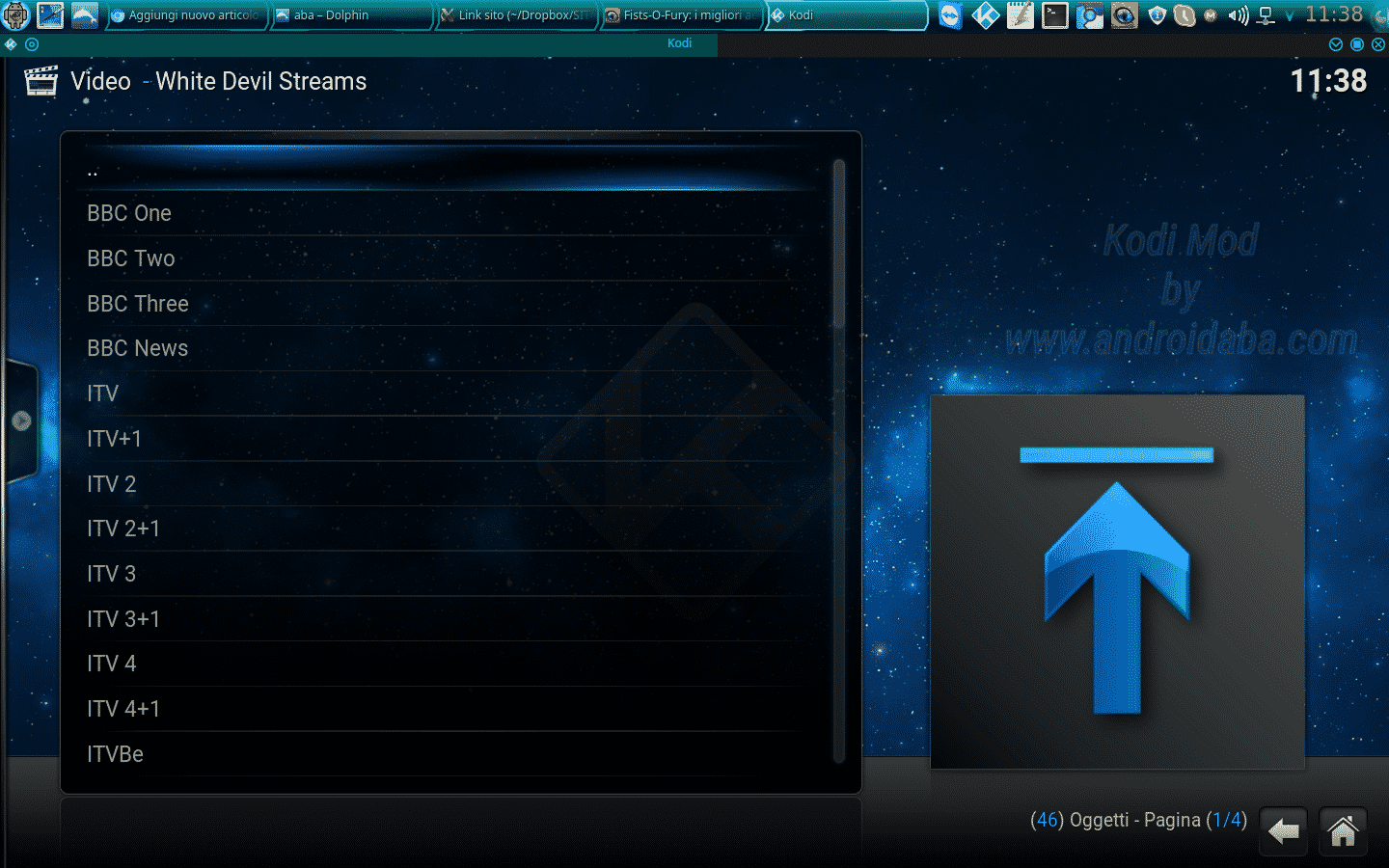The height and width of the screenshot is (868, 1389).
Task: Open TeamViewer from the panel launcher
Action: pyautogui.click(x=950, y=15)
